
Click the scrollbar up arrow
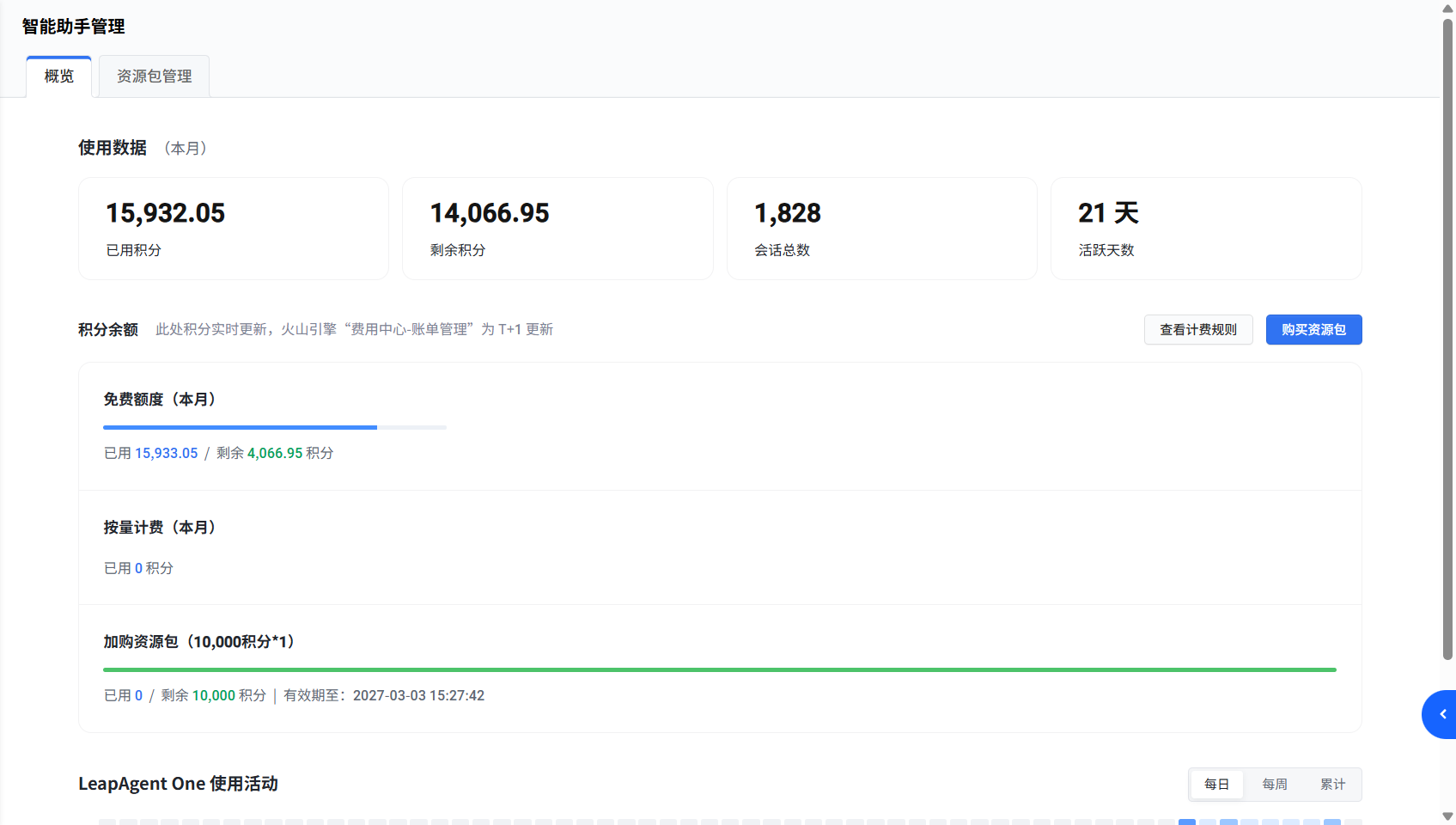point(1447,8)
